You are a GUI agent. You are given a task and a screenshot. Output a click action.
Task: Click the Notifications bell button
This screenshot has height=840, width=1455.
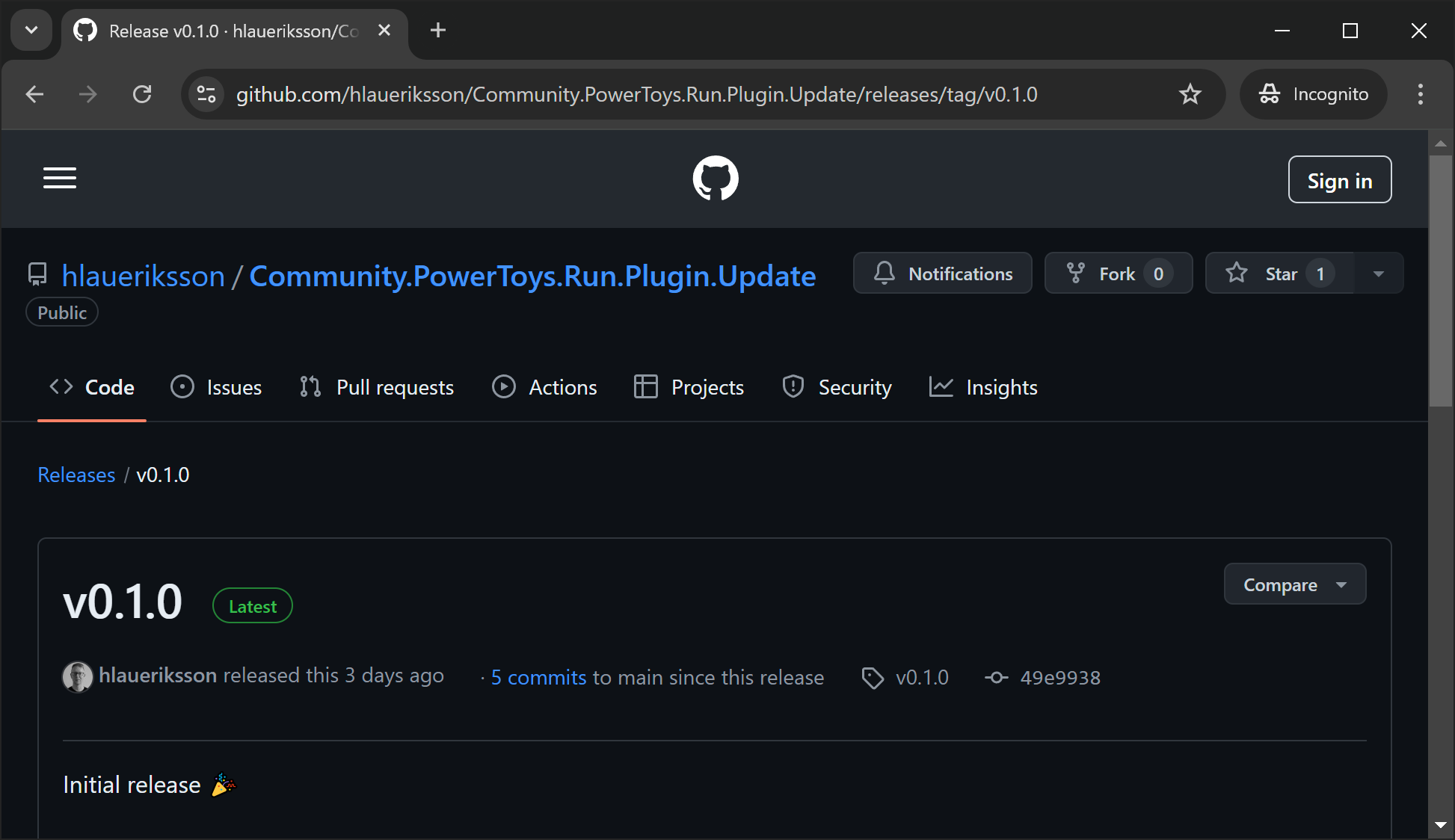tap(942, 274)
